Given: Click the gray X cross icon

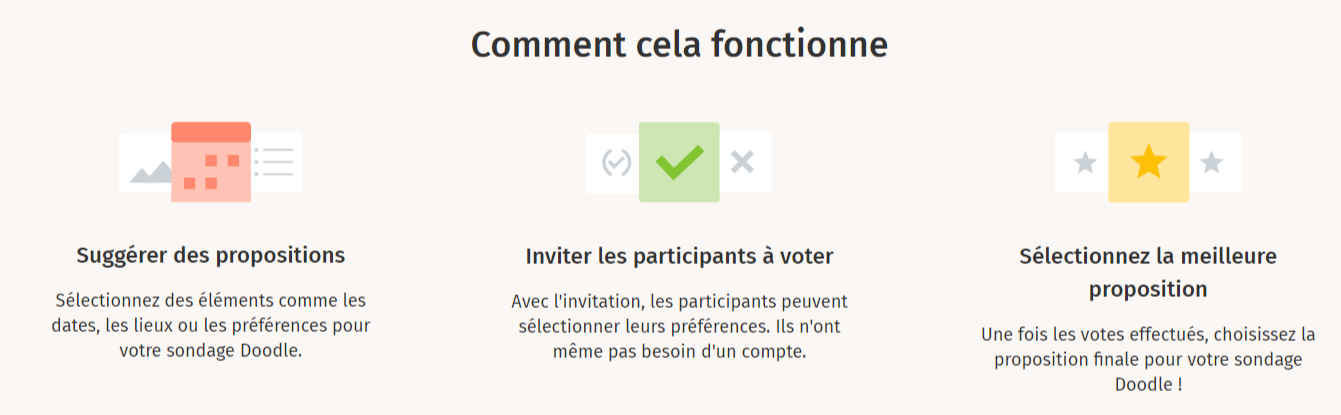Looking at the screenshot, I should 741,161.
